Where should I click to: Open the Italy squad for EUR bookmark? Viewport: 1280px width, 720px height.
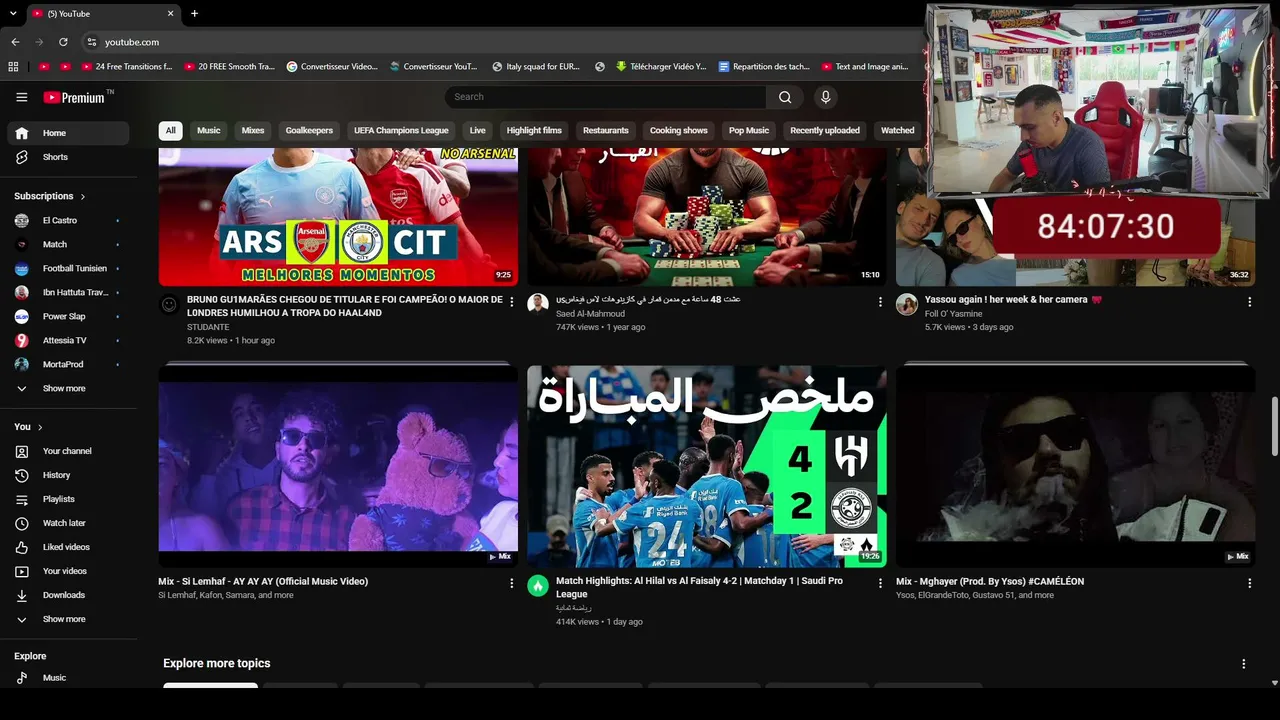[x=536, y=67]
